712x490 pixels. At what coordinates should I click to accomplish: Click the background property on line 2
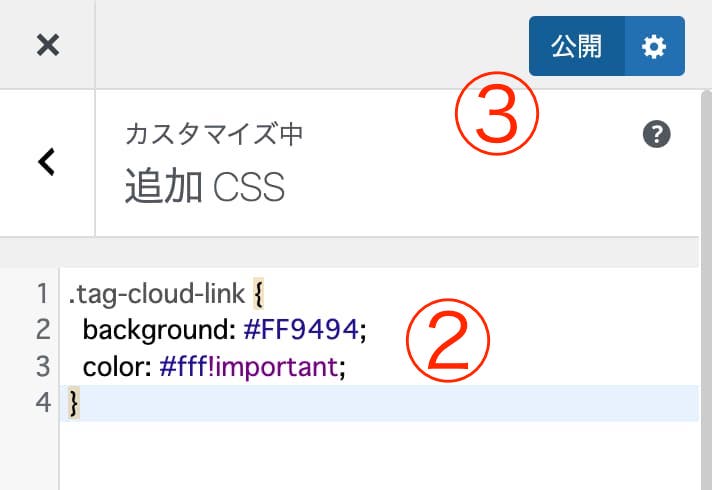coord(159,330)
